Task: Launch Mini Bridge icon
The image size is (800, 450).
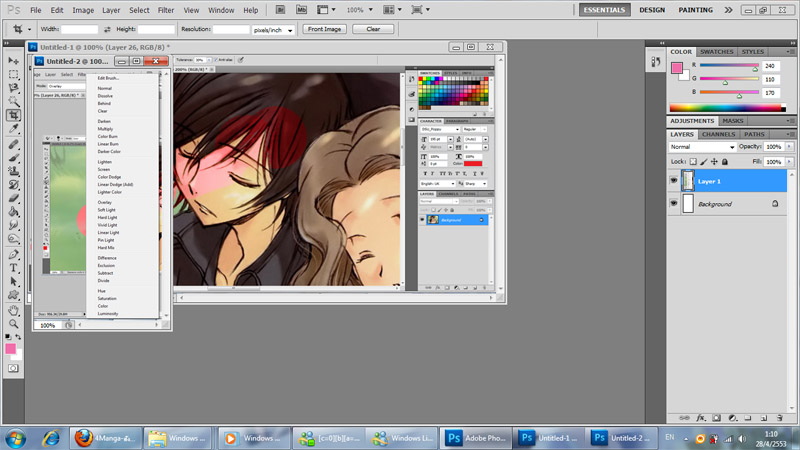Action: [x=302, y=10]
